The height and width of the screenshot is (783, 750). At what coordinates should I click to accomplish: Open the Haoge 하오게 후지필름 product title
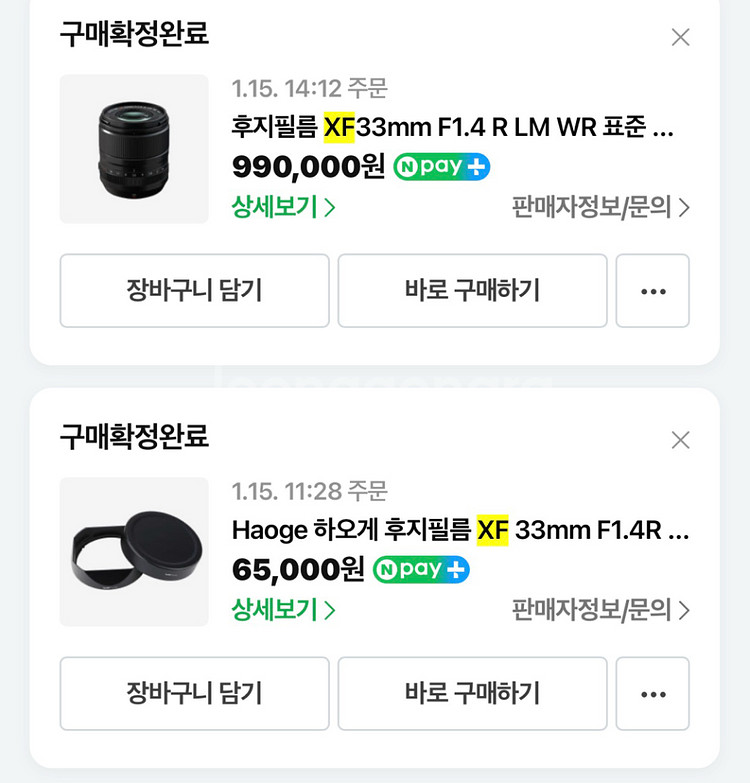click(x=459, y=530)
